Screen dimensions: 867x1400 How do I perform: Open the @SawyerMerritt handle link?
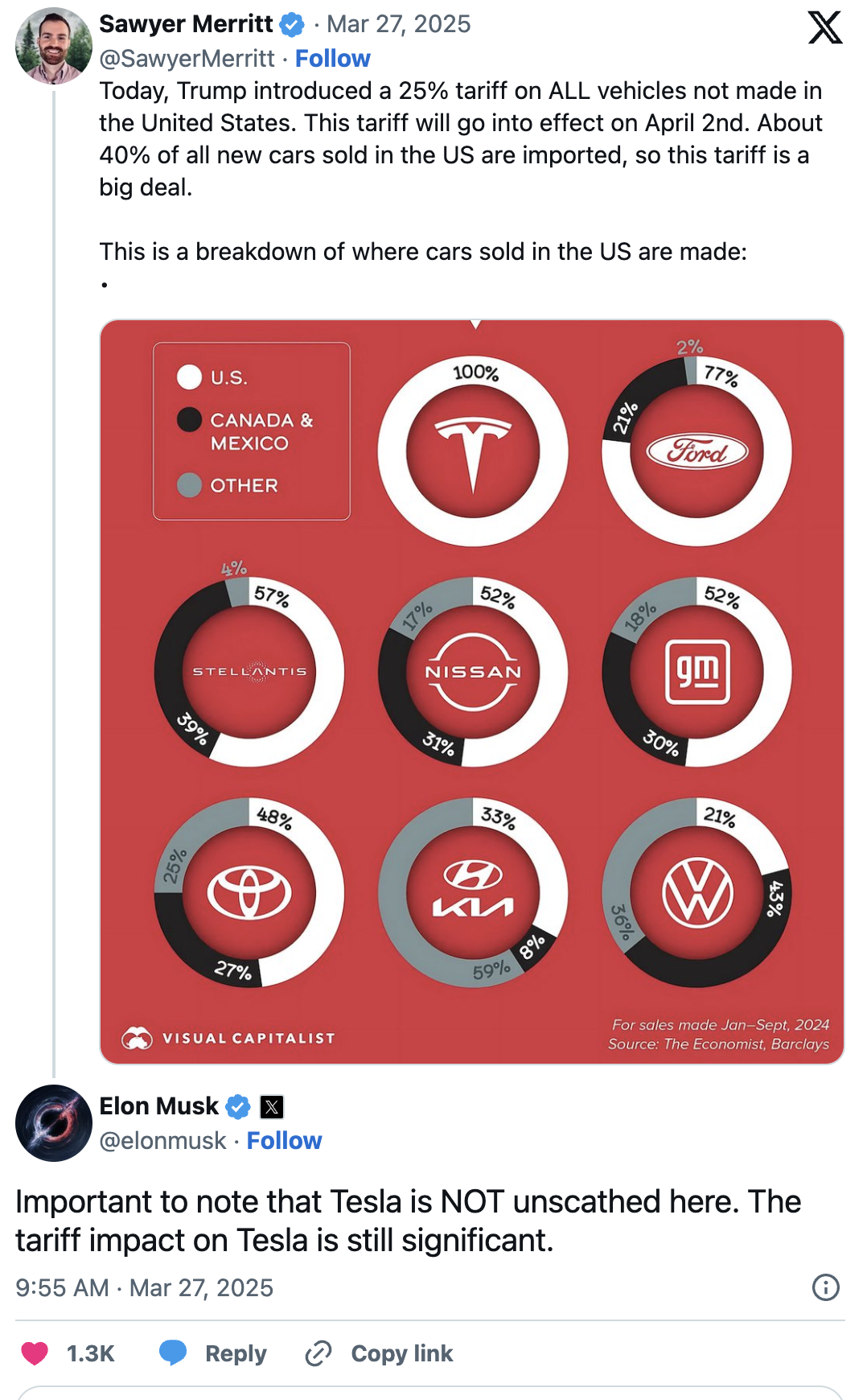point(187,59)
